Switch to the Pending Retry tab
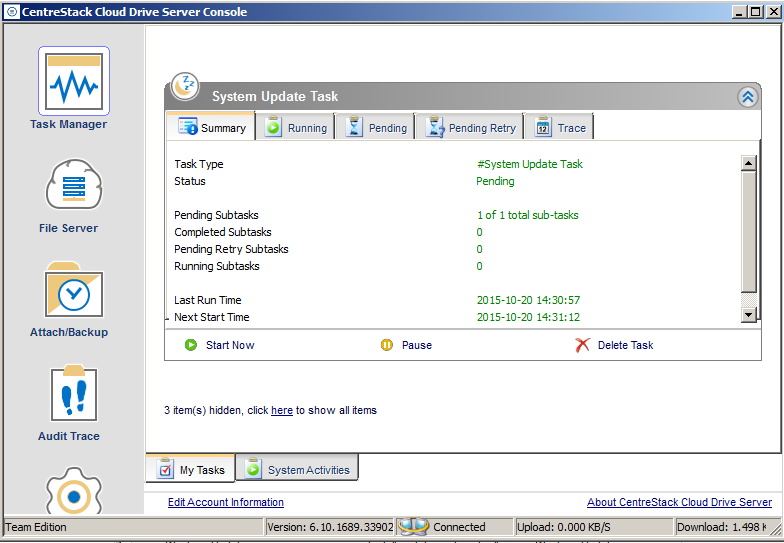 tap(470, 128)
